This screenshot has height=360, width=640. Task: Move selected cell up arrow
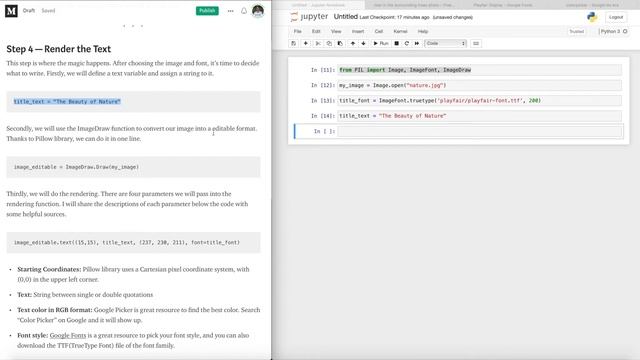pos(353,43)
